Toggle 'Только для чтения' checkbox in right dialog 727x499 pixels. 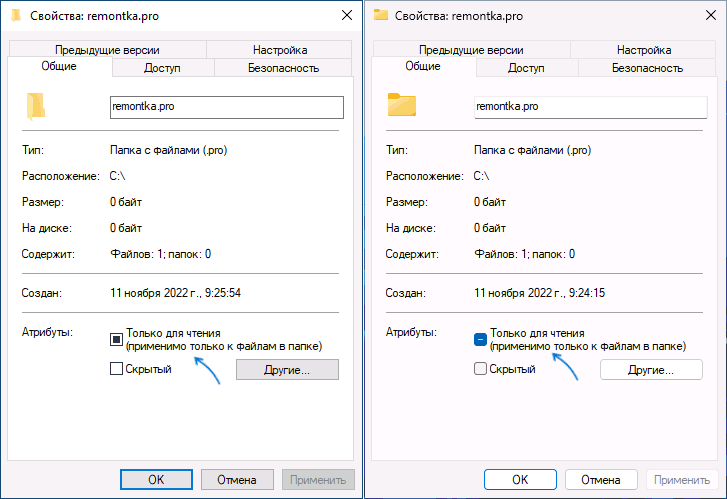[480, 339]
